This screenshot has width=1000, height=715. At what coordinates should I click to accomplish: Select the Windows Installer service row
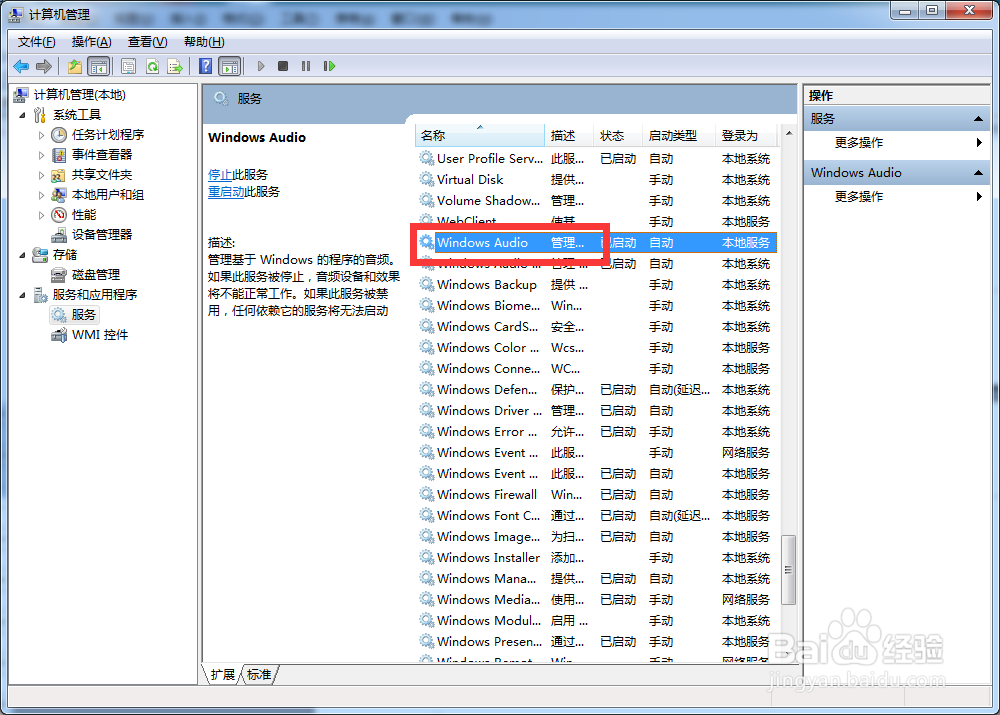[x=597, y=557]
